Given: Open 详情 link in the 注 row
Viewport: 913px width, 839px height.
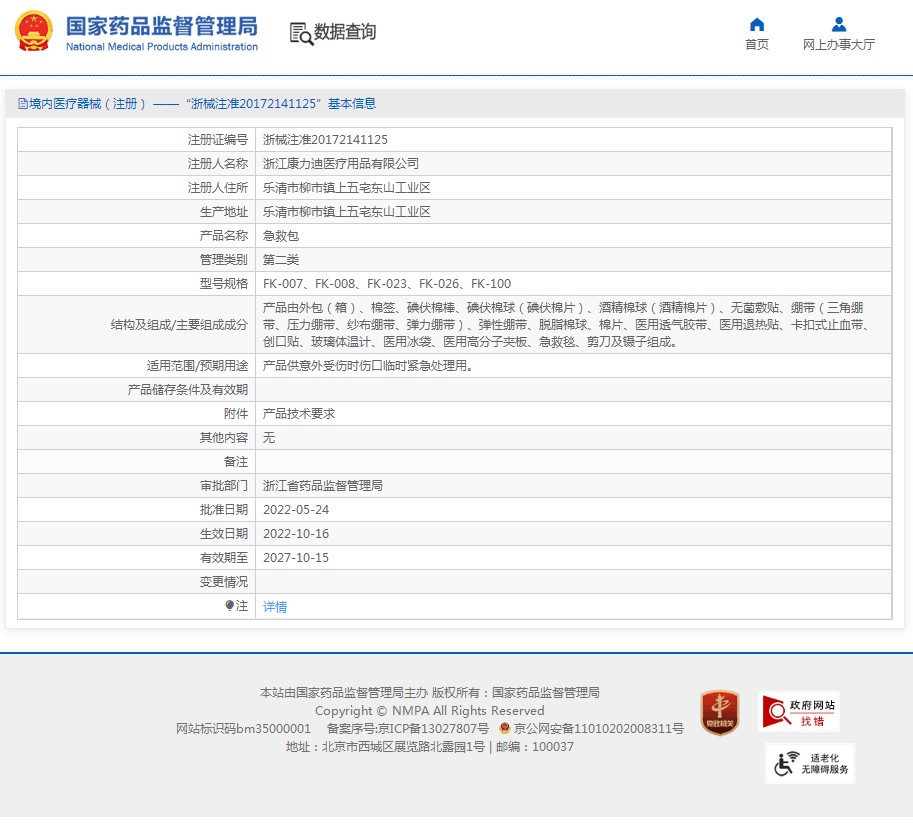Looking at the screenshot, I should click(275, 607).
